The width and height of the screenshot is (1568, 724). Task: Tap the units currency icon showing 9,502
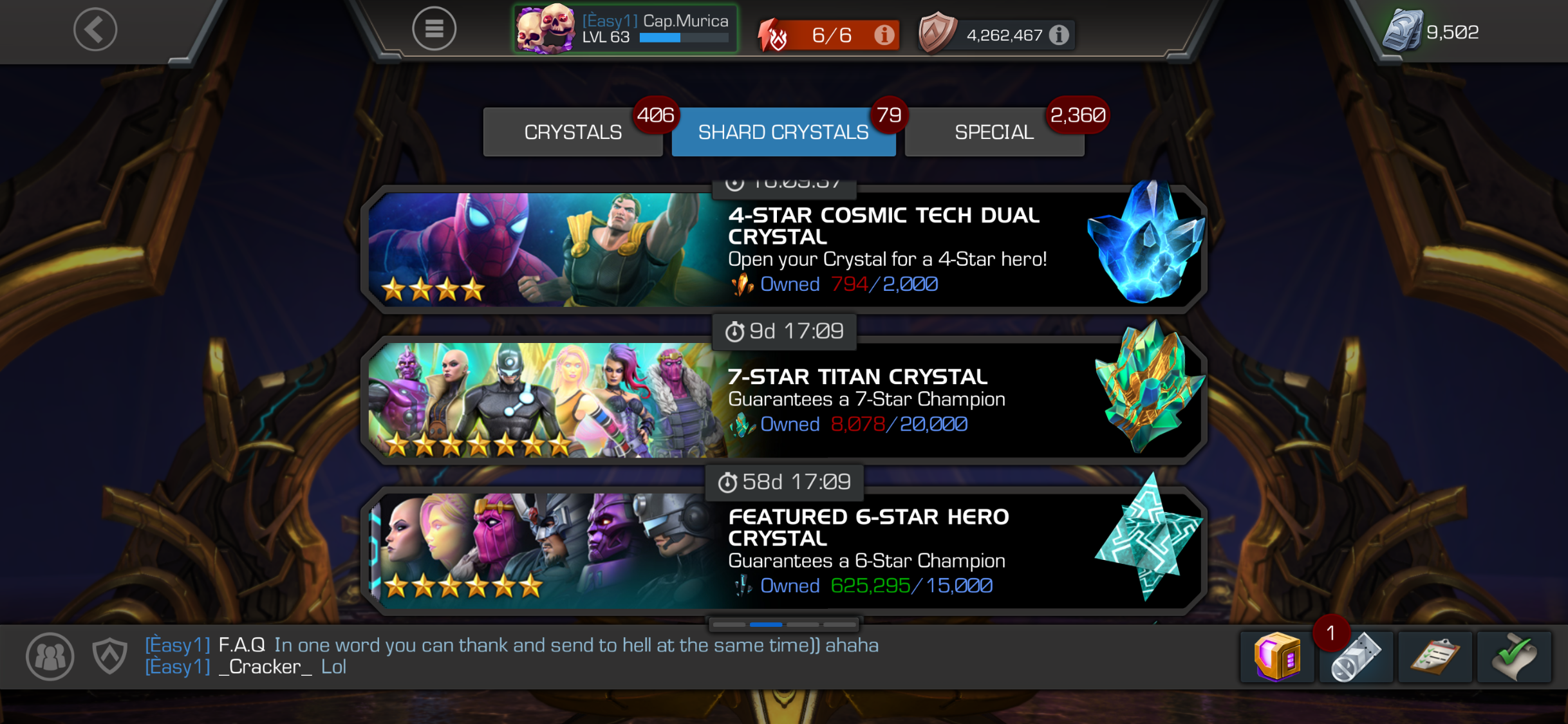click(x=1403, y=30)
